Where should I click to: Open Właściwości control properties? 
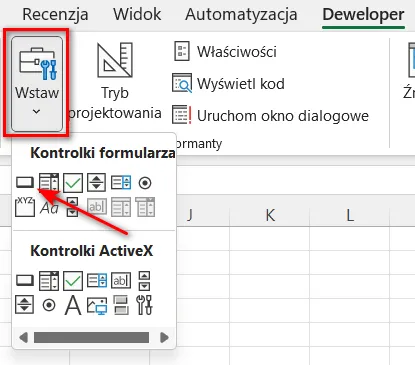tap(225, 52)
